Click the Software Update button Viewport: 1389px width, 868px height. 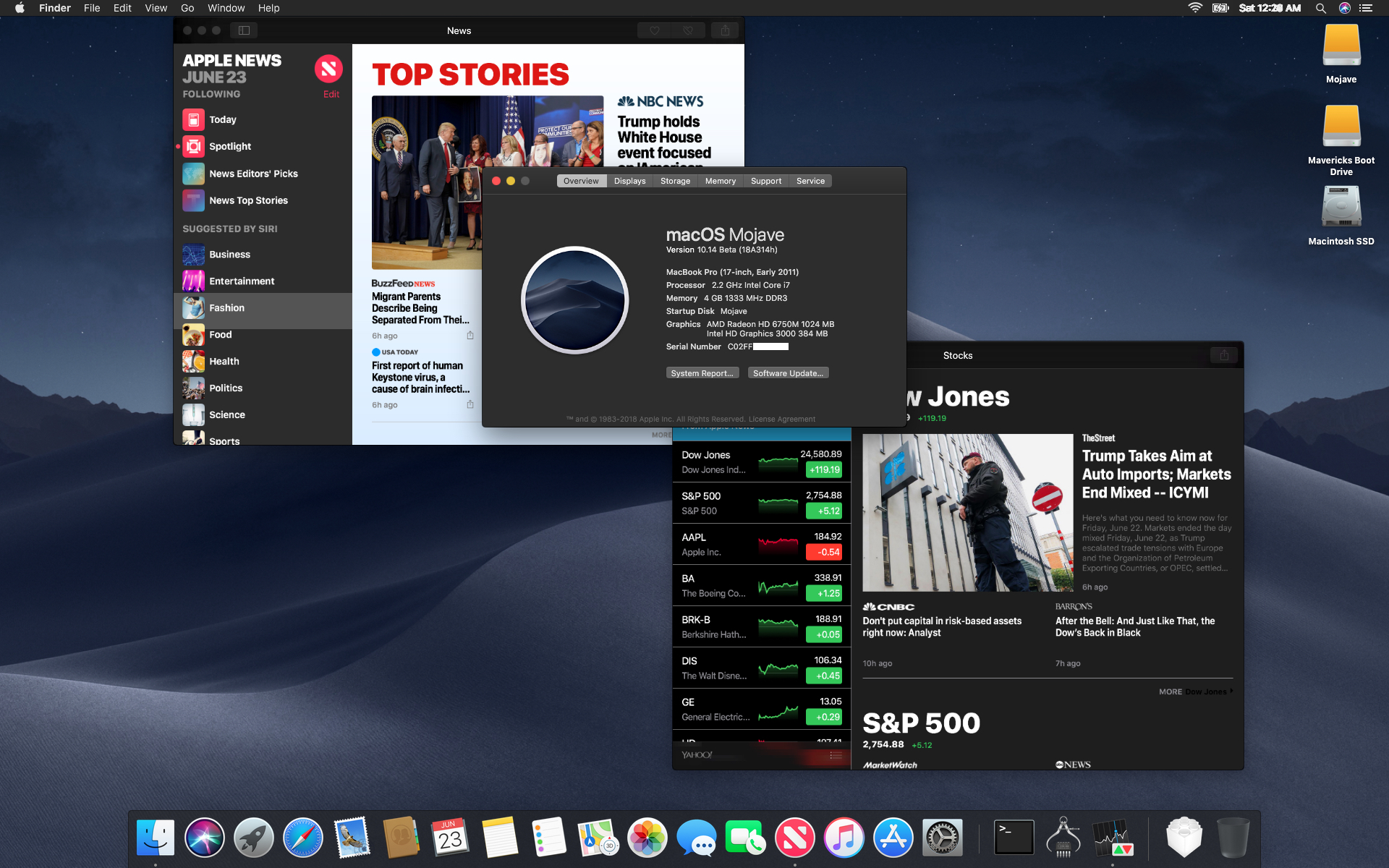788,373
